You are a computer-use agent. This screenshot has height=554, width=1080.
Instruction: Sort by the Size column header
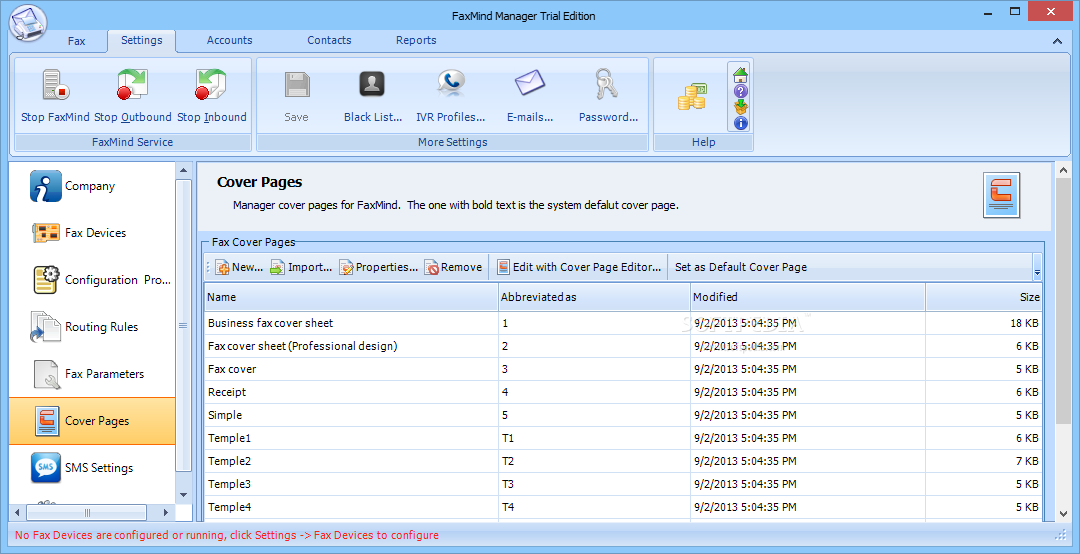[x=984, y=297]
